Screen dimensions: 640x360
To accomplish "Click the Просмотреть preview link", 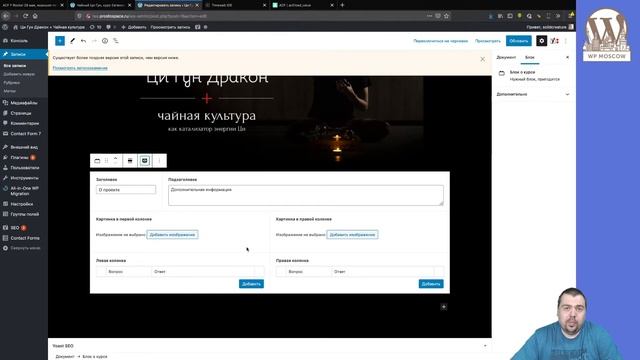I will click(488, 41).
